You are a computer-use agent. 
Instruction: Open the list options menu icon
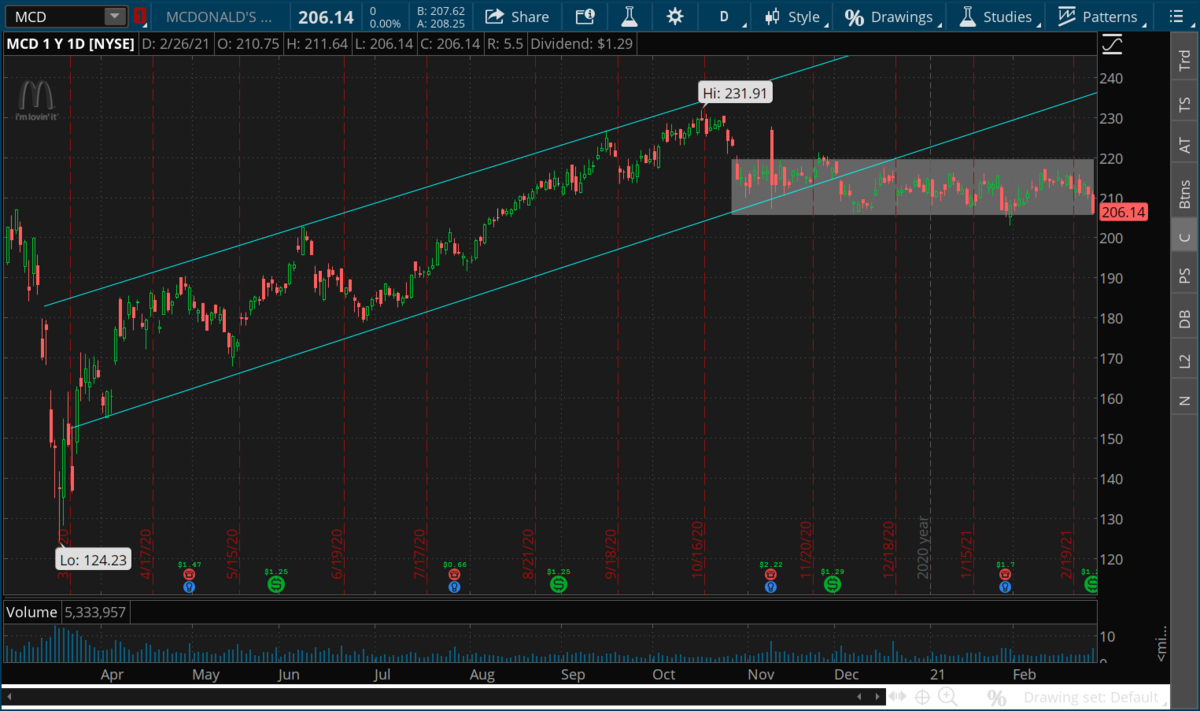point(1176,16)
